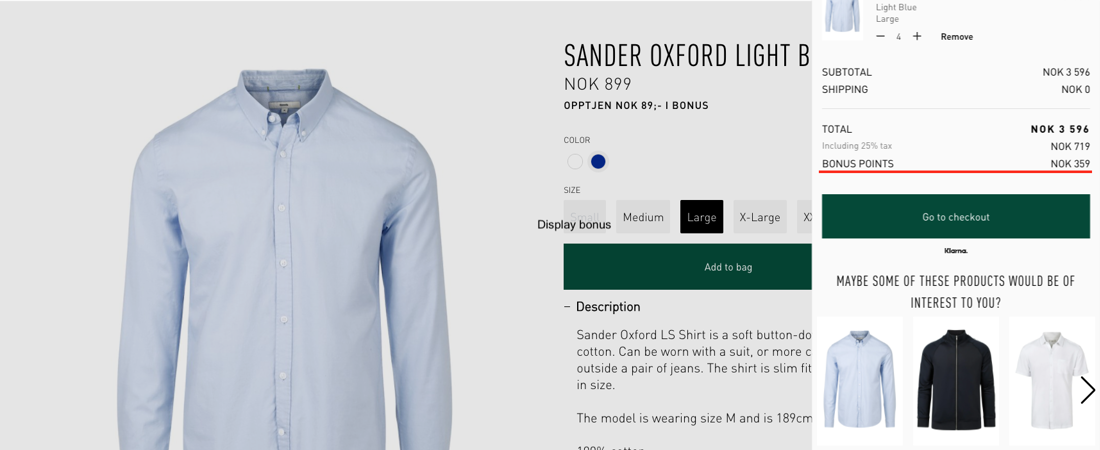Image resolution: width=1100 pixels, height=450 pixels.
Task: Open cart item shirt thumbnail
Action: 842,18
